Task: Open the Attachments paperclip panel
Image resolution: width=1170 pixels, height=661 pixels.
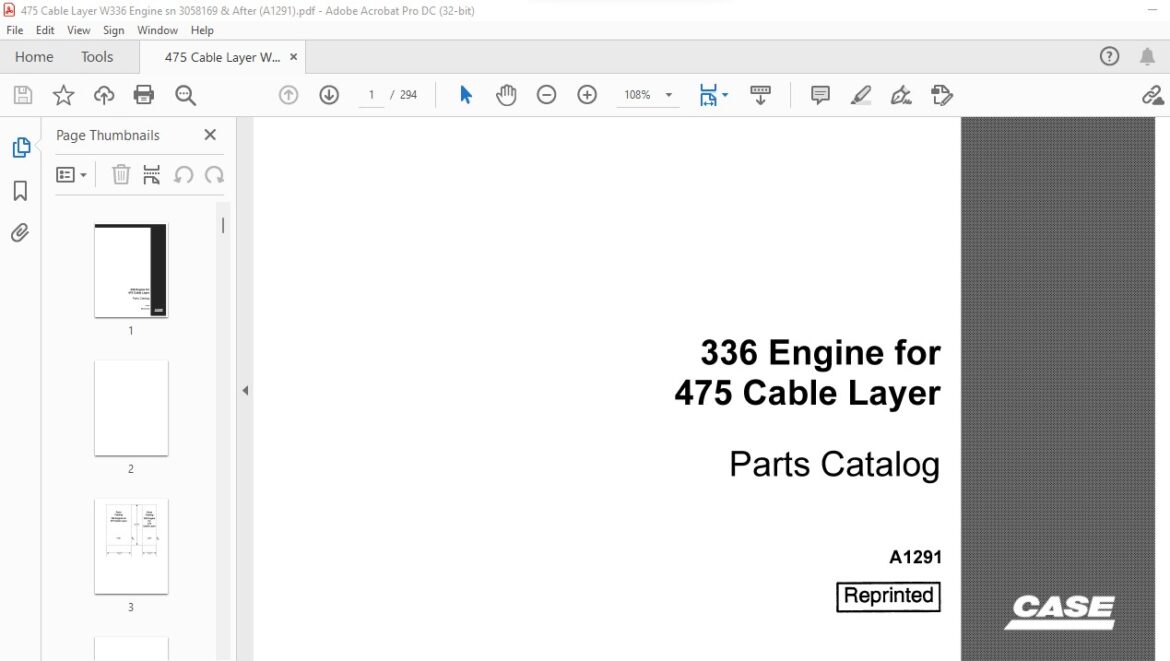Action: pyautogui.click(x=20, y=233)
